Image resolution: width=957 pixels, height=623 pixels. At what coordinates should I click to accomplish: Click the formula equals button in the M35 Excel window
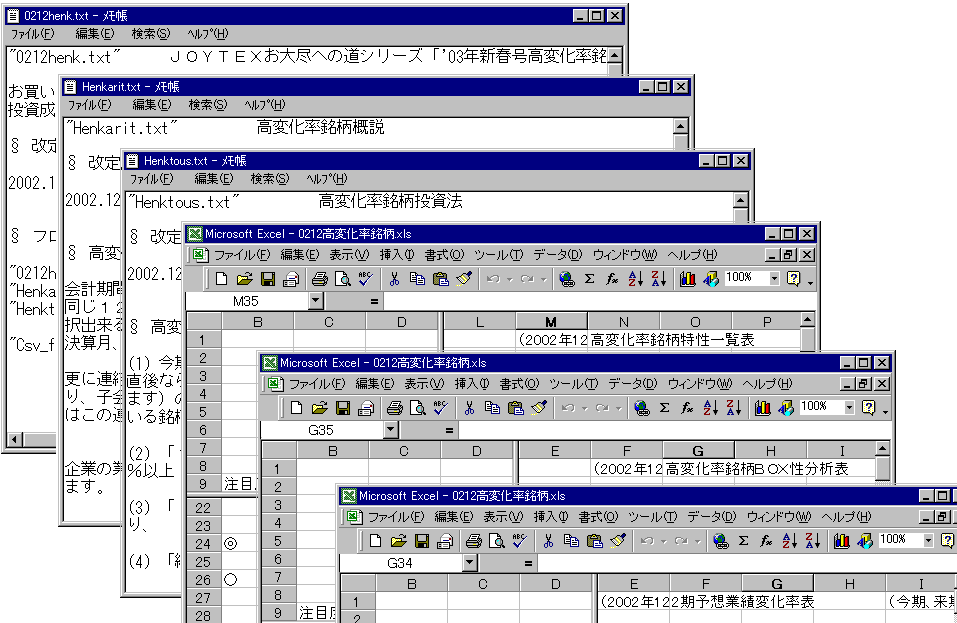point(374,301)
